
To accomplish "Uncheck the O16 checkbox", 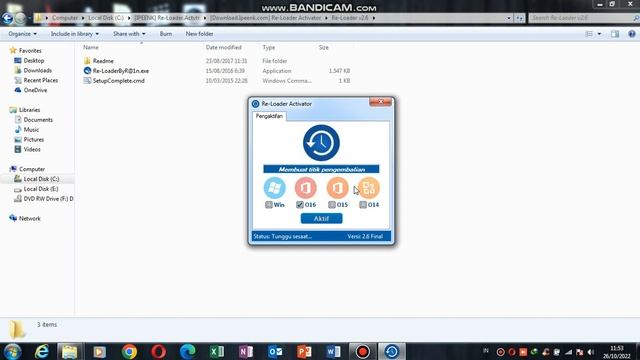I will click(x=300, y=204).
